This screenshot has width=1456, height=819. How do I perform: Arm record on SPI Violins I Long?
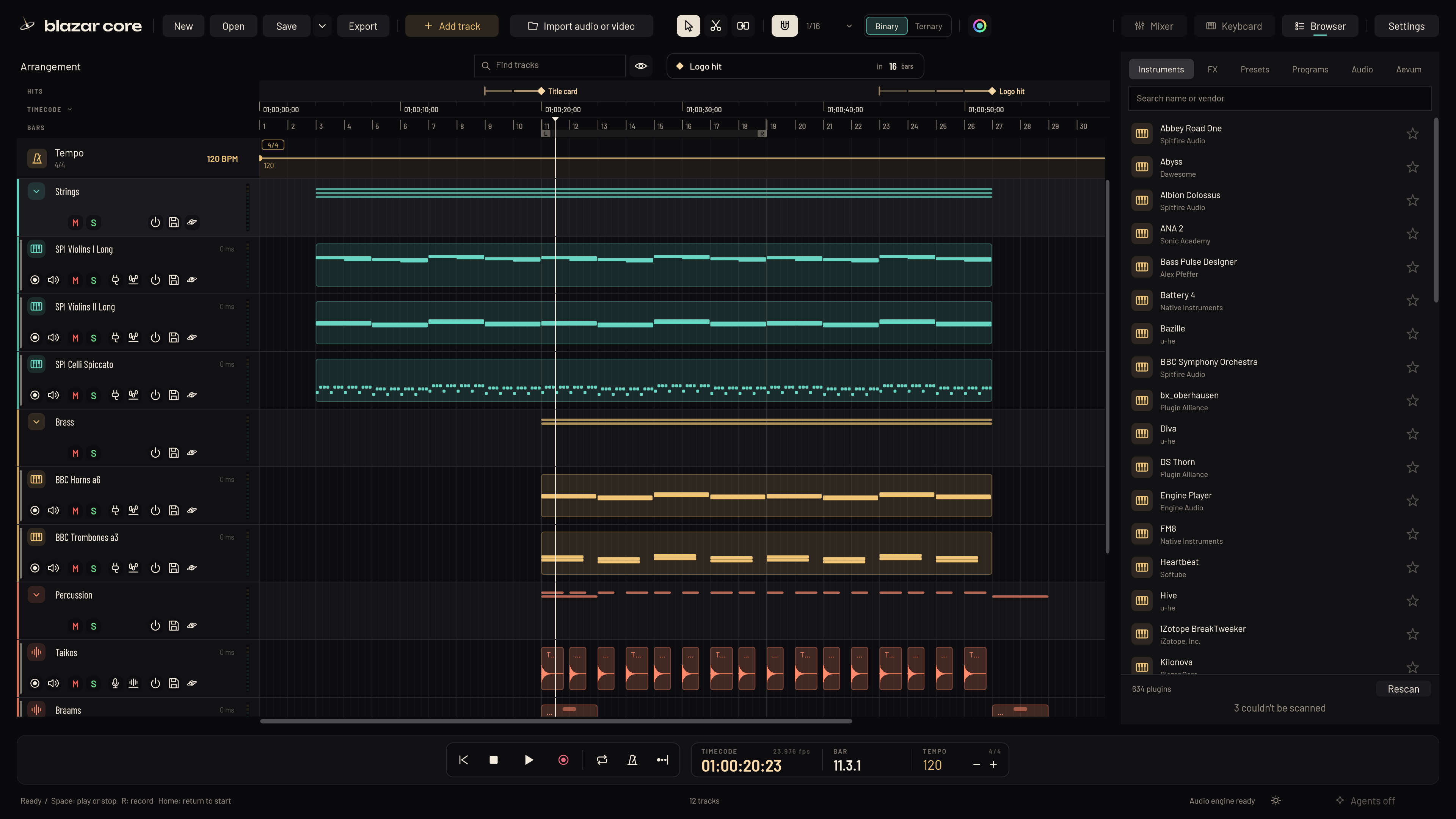[x=35, y=280]
